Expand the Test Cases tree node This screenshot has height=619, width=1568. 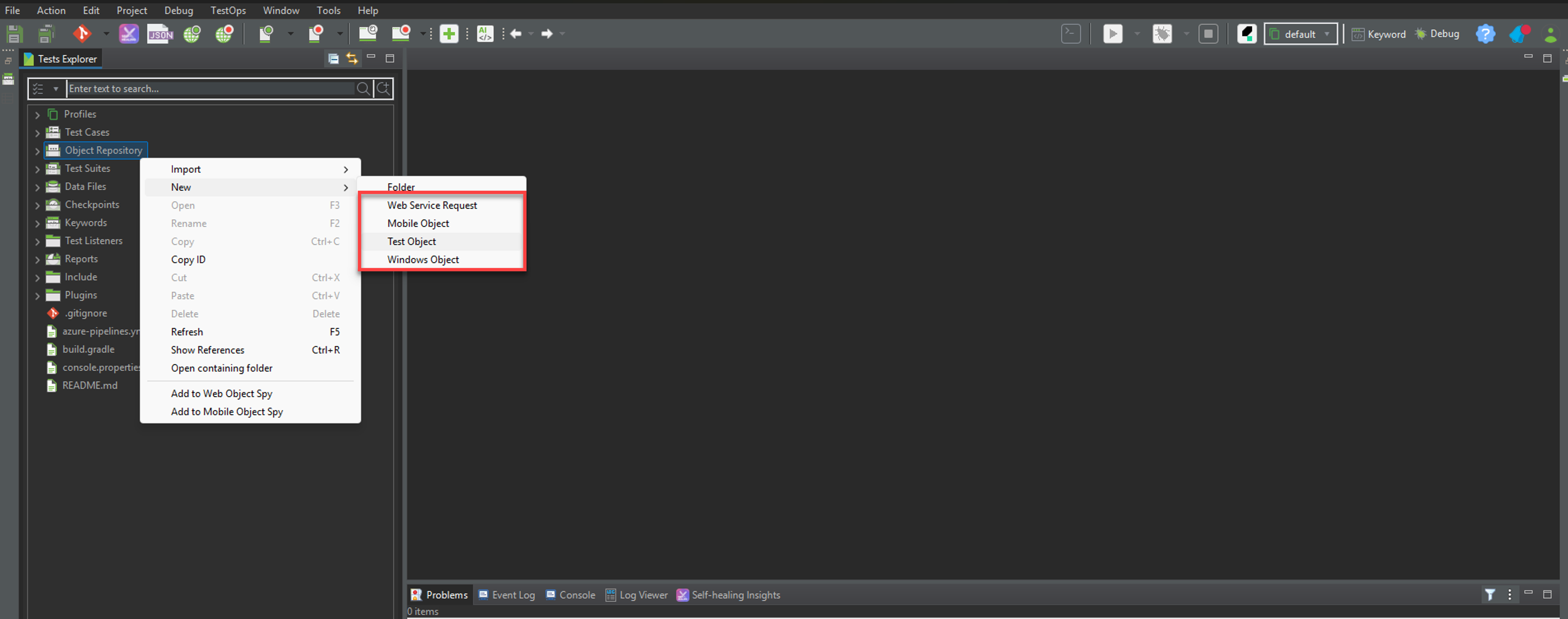point(37,133)
